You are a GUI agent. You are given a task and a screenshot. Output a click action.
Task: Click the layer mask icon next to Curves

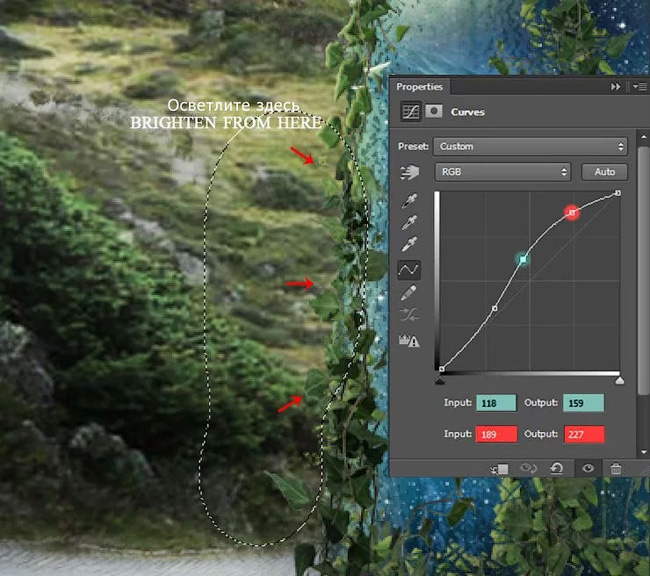click(x=434, y=111)
